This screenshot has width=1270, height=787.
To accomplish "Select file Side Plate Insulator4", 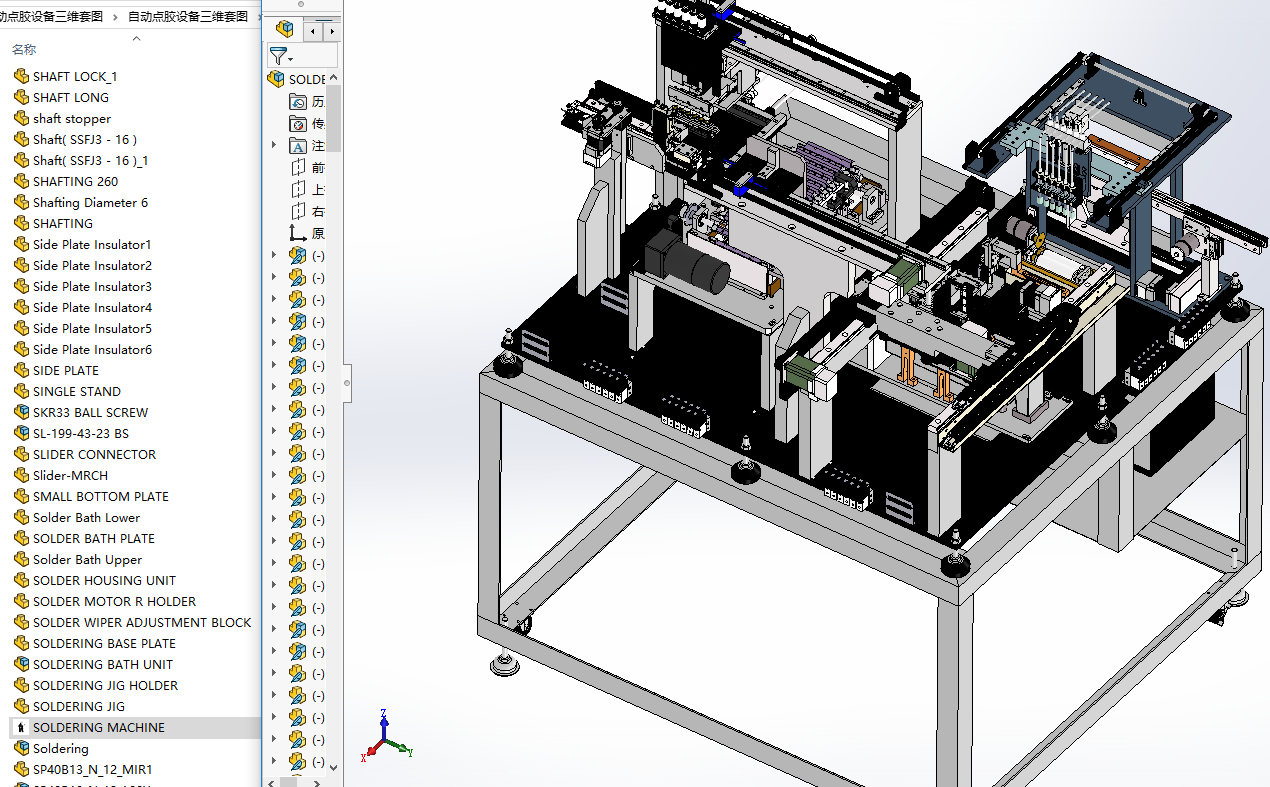I will point(92,307).
